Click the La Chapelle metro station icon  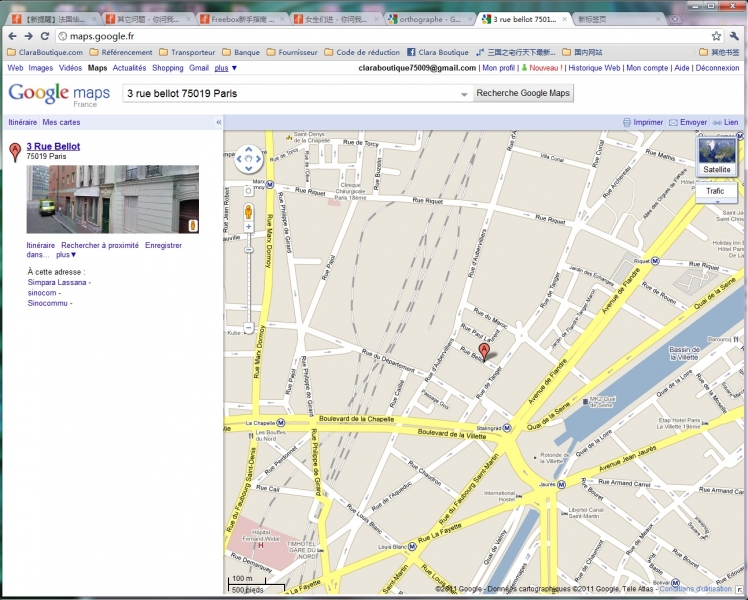[280, 423]
